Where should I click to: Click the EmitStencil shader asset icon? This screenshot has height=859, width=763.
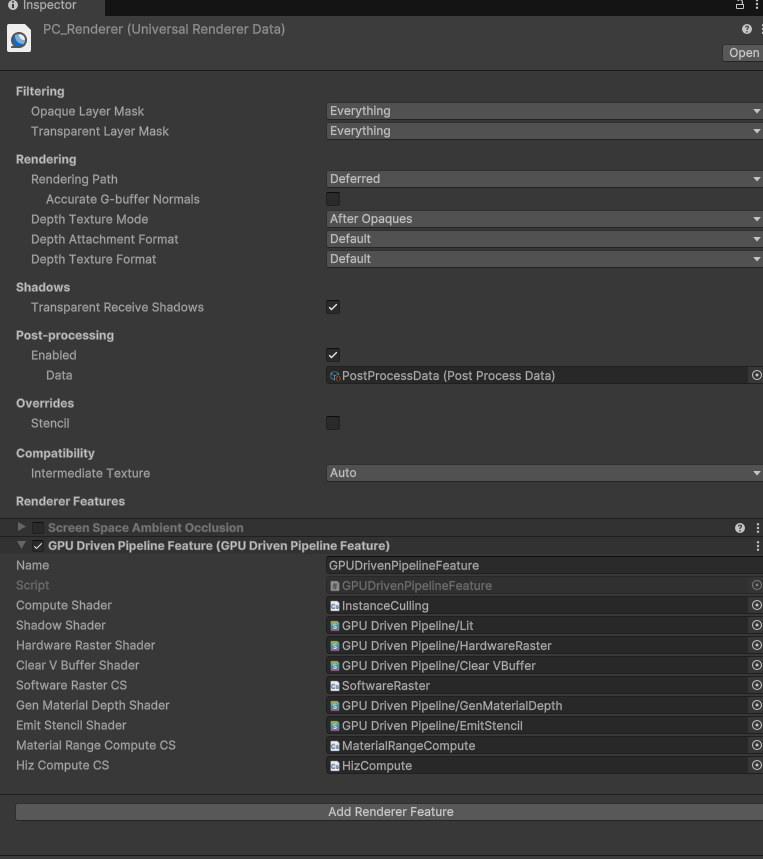point(335,726)
